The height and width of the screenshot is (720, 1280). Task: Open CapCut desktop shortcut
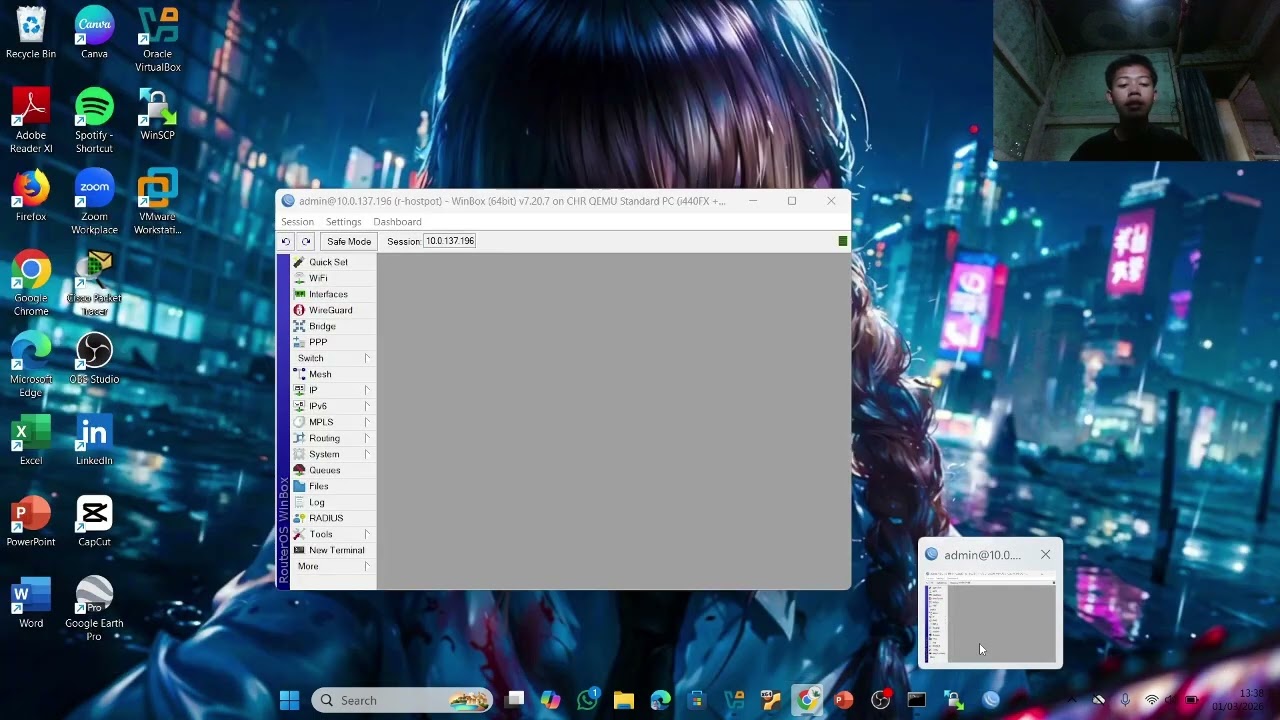(94, 521)
